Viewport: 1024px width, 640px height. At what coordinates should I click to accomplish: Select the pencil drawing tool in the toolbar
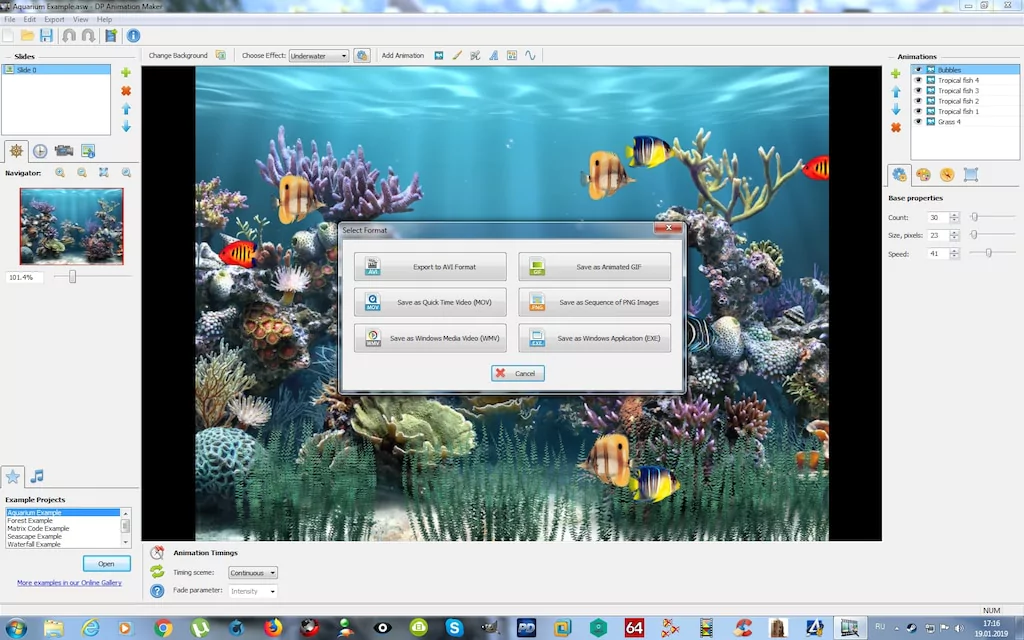point(456,55)
